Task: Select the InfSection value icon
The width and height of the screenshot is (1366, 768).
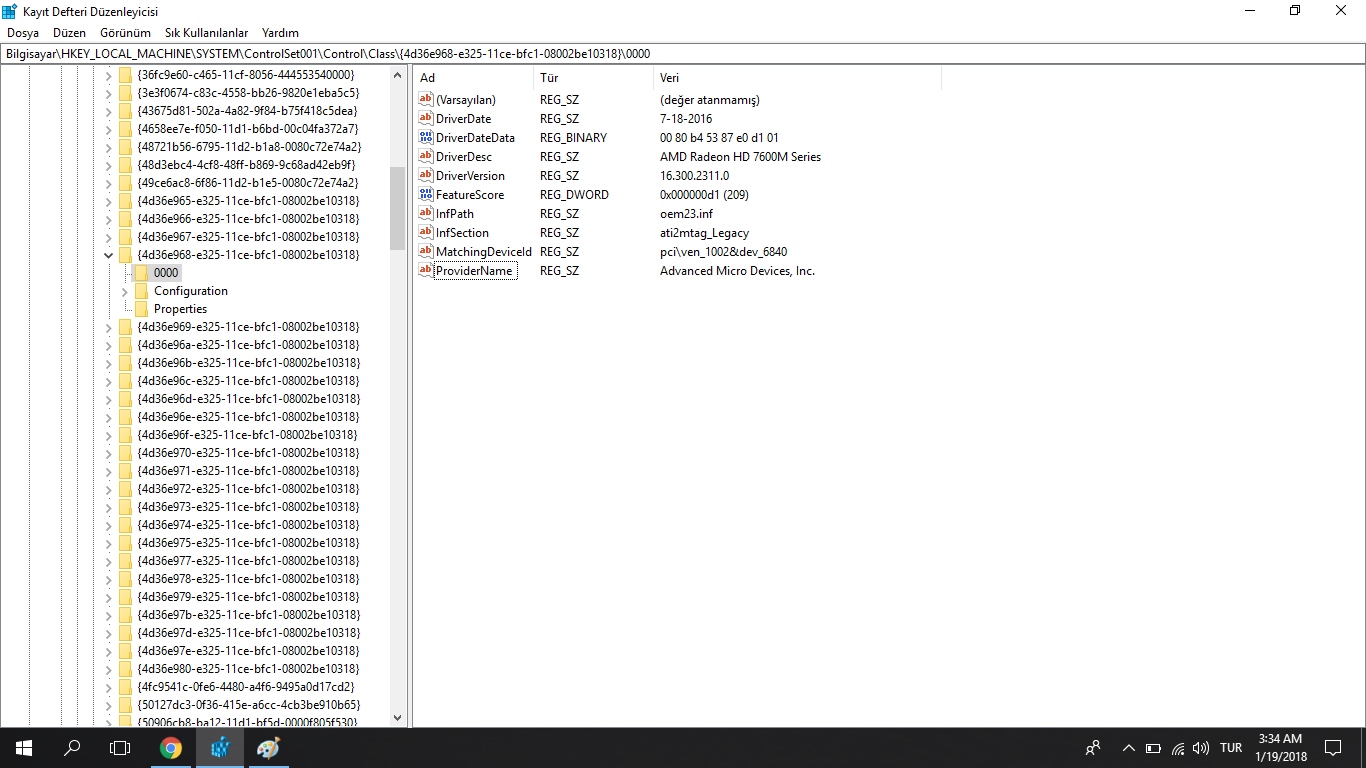Action: pos(426,233)
